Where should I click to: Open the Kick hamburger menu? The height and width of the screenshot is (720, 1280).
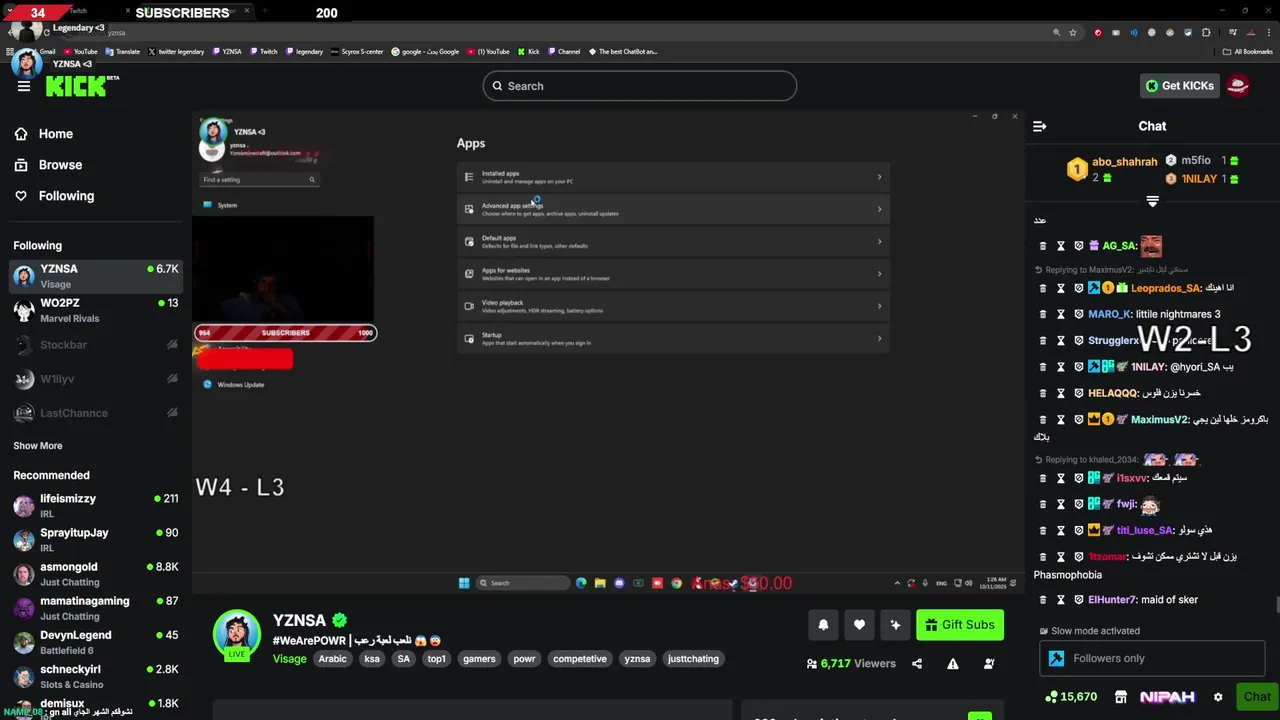[24, 86]
